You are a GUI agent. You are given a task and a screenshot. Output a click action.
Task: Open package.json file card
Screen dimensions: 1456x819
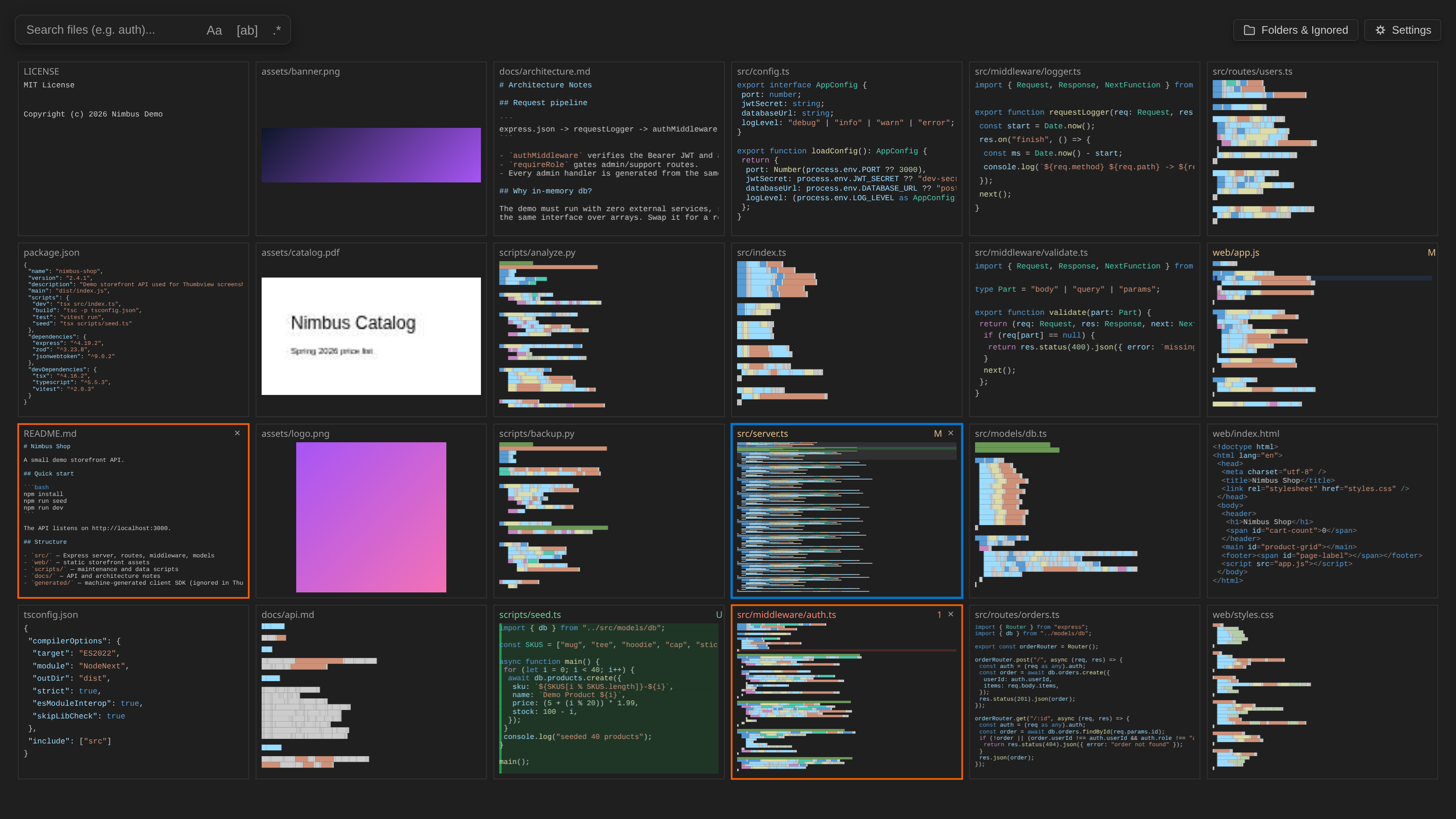pyautogui.click(x=133, y=330)
